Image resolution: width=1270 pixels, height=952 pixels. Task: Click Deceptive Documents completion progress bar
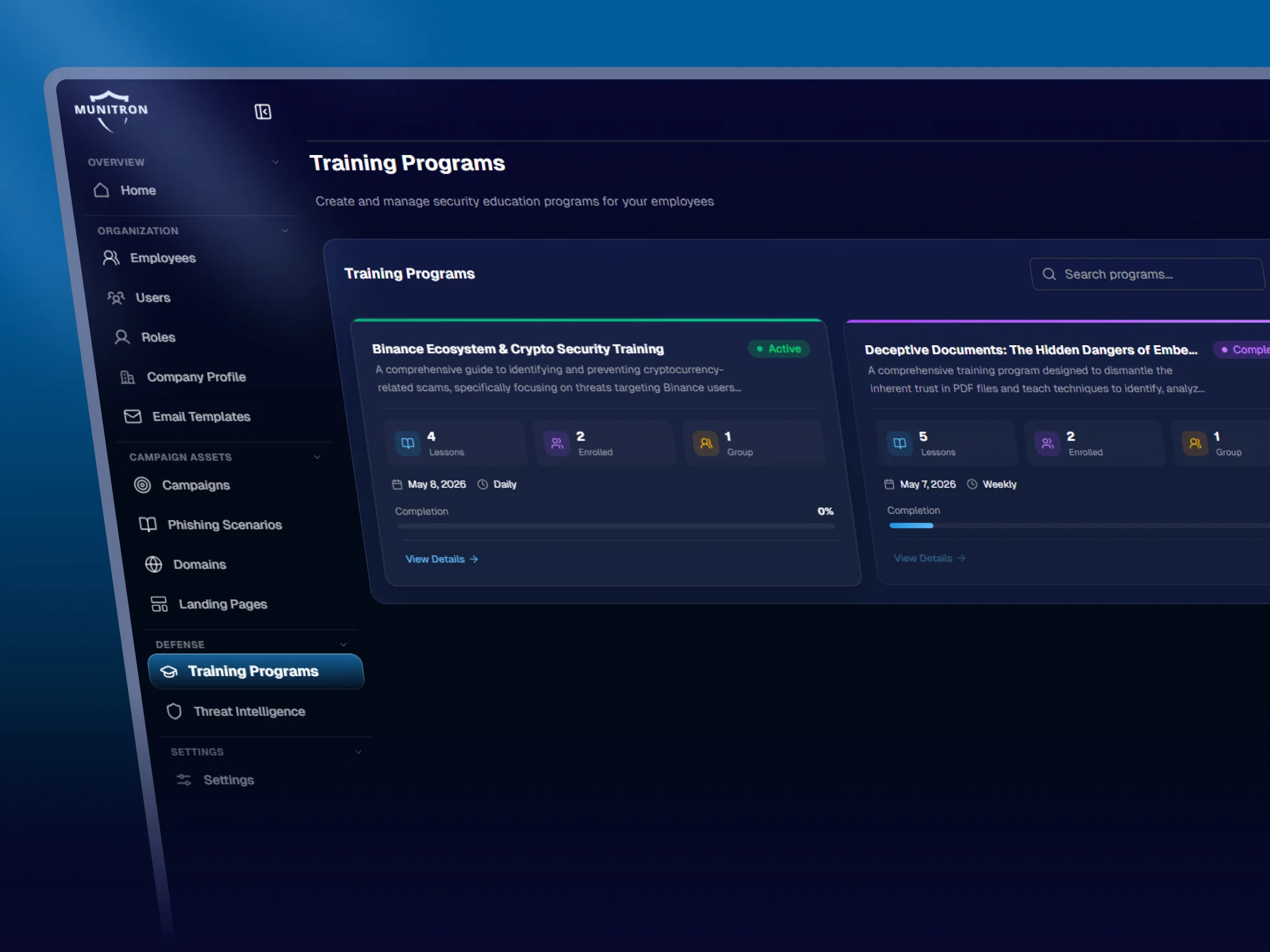click(x=1080, y=526)
